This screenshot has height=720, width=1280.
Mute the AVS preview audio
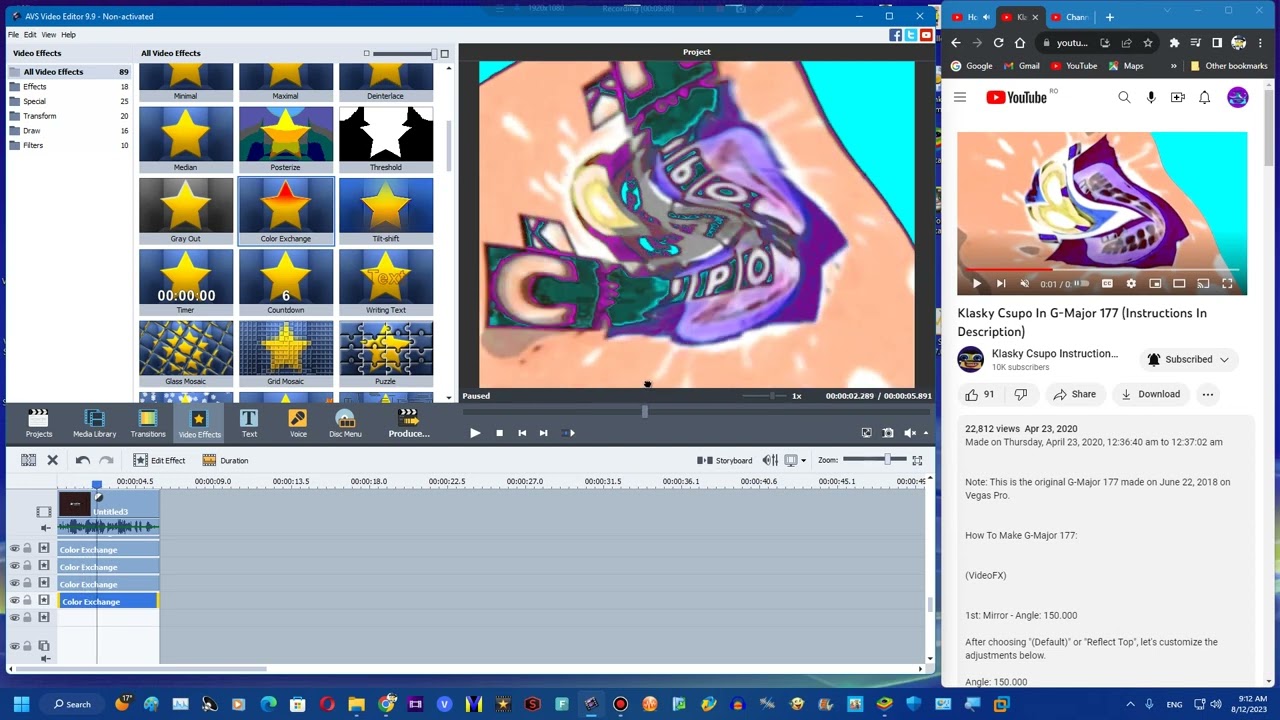click(910, 433)
